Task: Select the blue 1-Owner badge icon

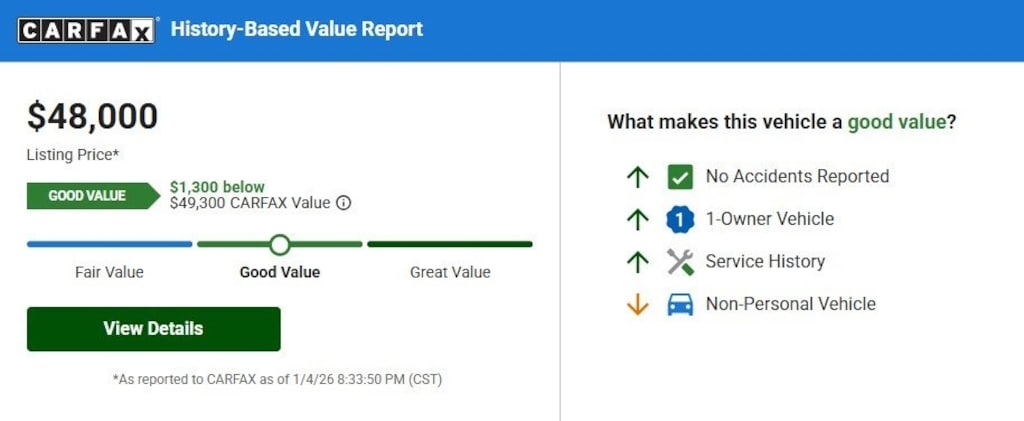Action: (680, 219)
